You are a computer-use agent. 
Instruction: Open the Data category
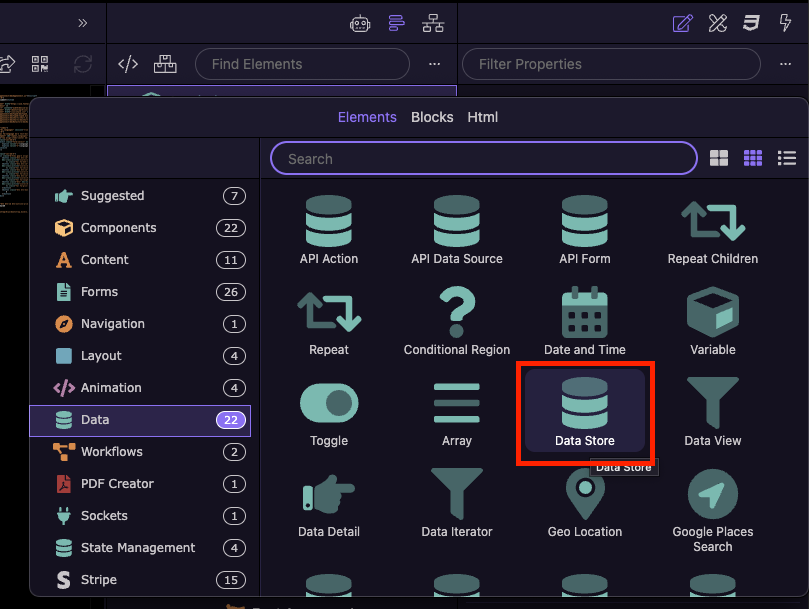(140, 420)
